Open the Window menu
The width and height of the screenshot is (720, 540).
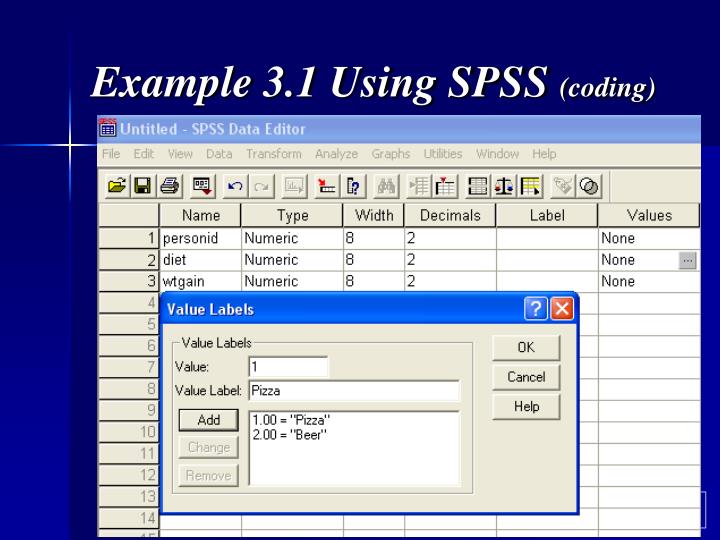(497, 154)
